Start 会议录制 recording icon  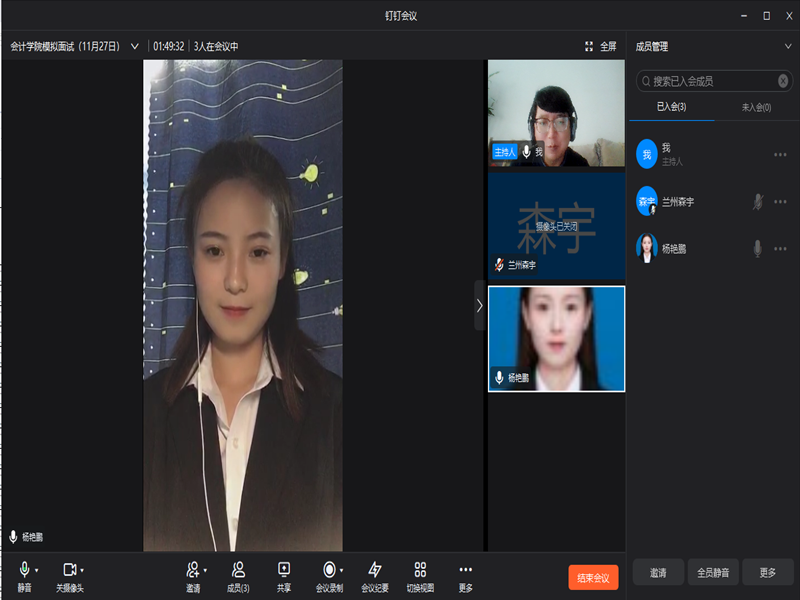click(x=329, y=570)
